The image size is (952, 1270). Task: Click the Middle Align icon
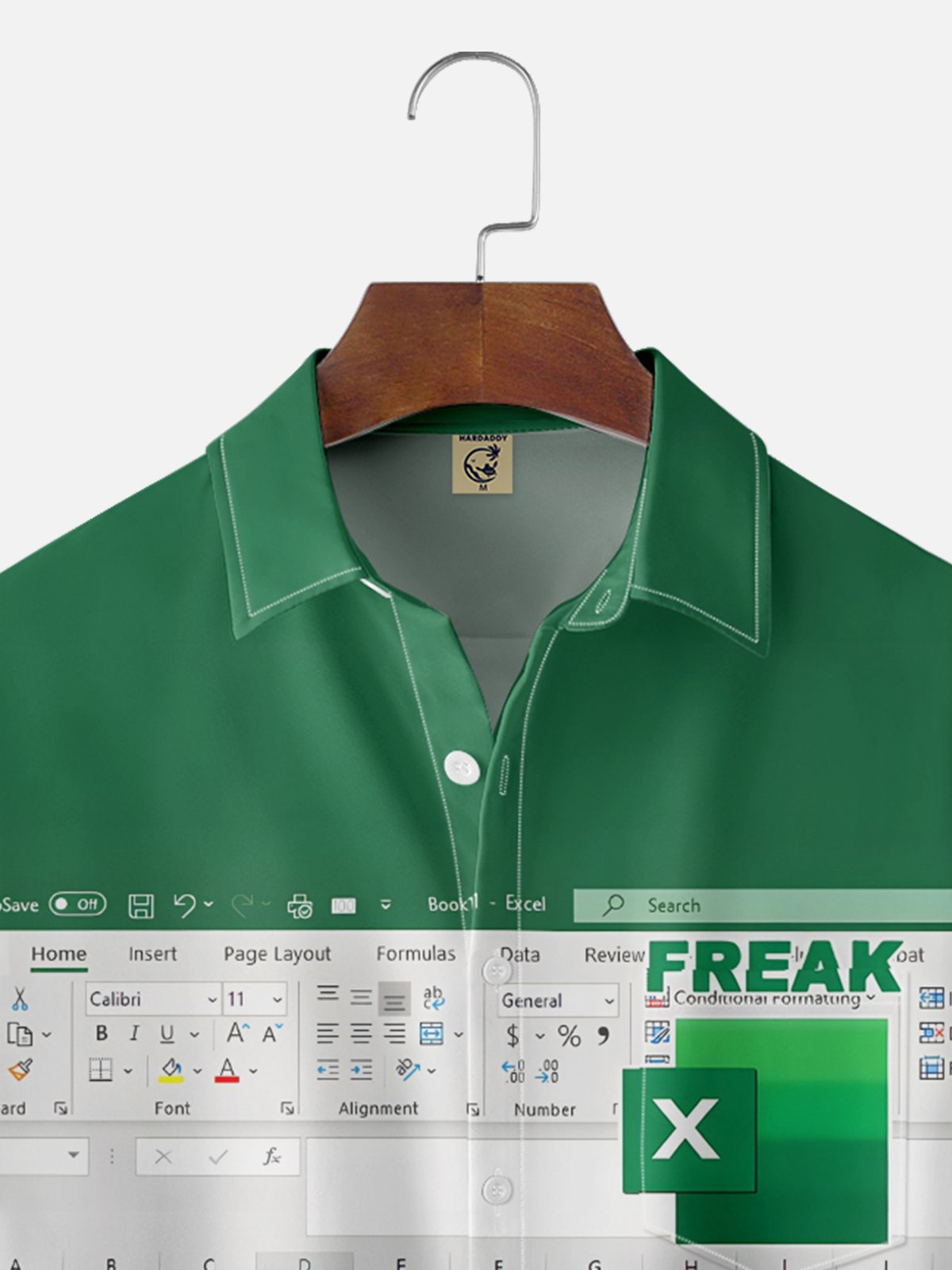tap(361, 998)
